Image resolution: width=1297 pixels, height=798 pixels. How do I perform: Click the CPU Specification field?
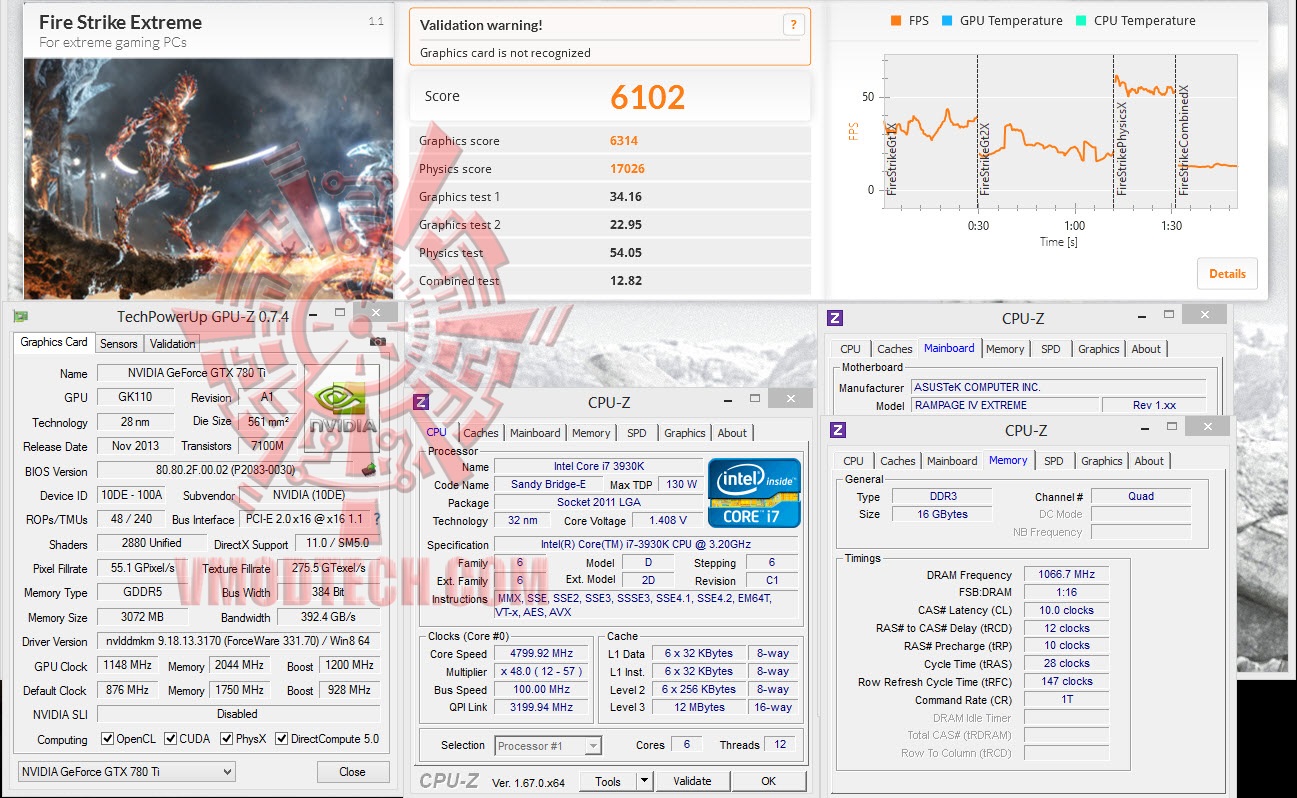(x=647, y=545)
